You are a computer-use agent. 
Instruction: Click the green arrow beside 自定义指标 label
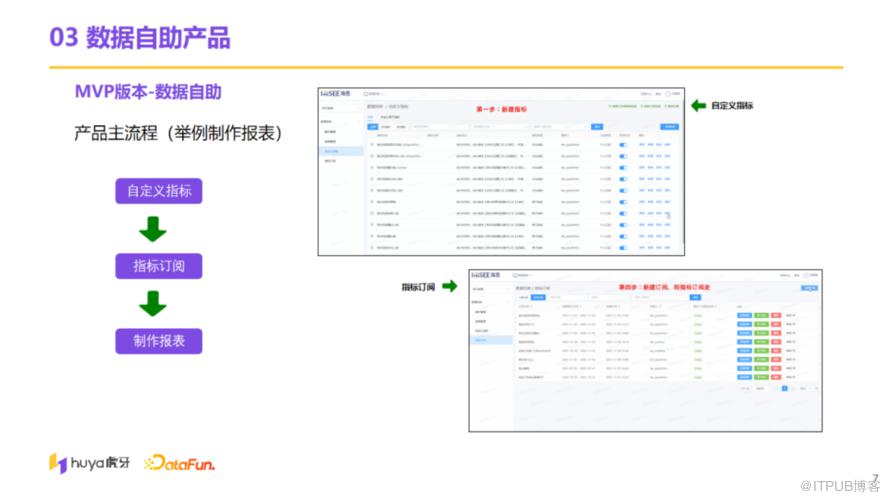(699, 105)
